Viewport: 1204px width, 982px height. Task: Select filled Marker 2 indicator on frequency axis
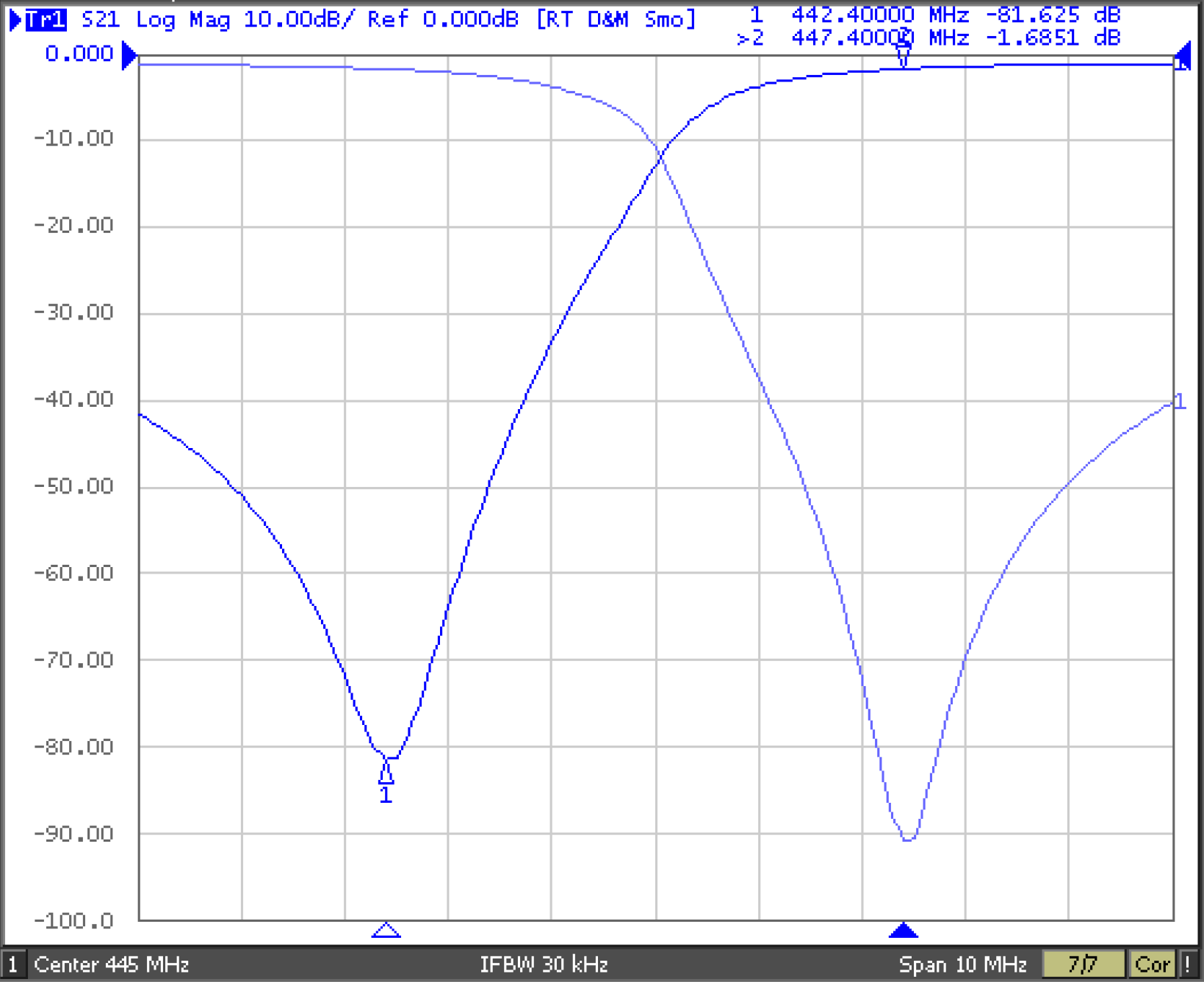(904, 931)
